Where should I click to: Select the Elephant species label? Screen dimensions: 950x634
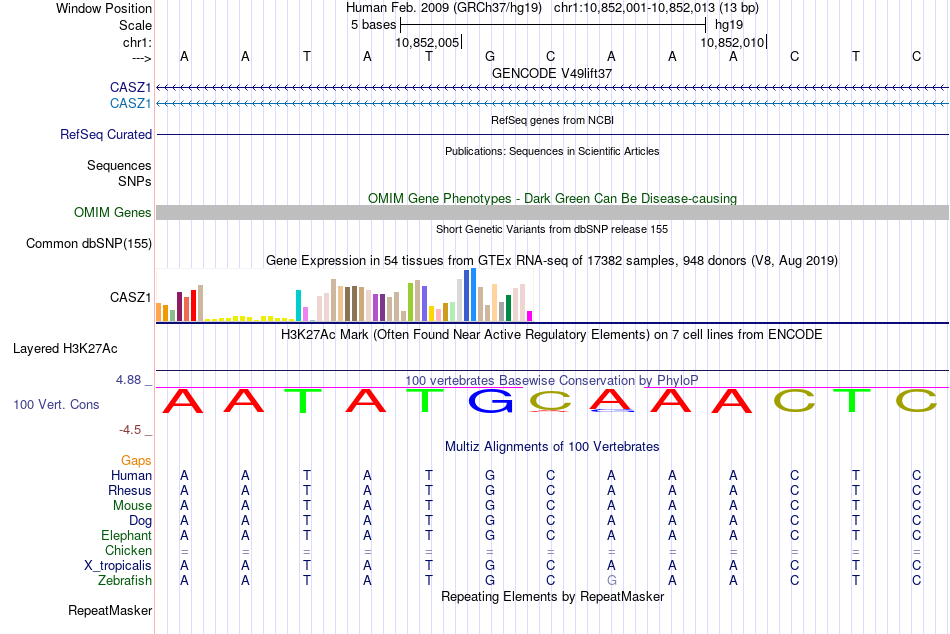(126, 536)
